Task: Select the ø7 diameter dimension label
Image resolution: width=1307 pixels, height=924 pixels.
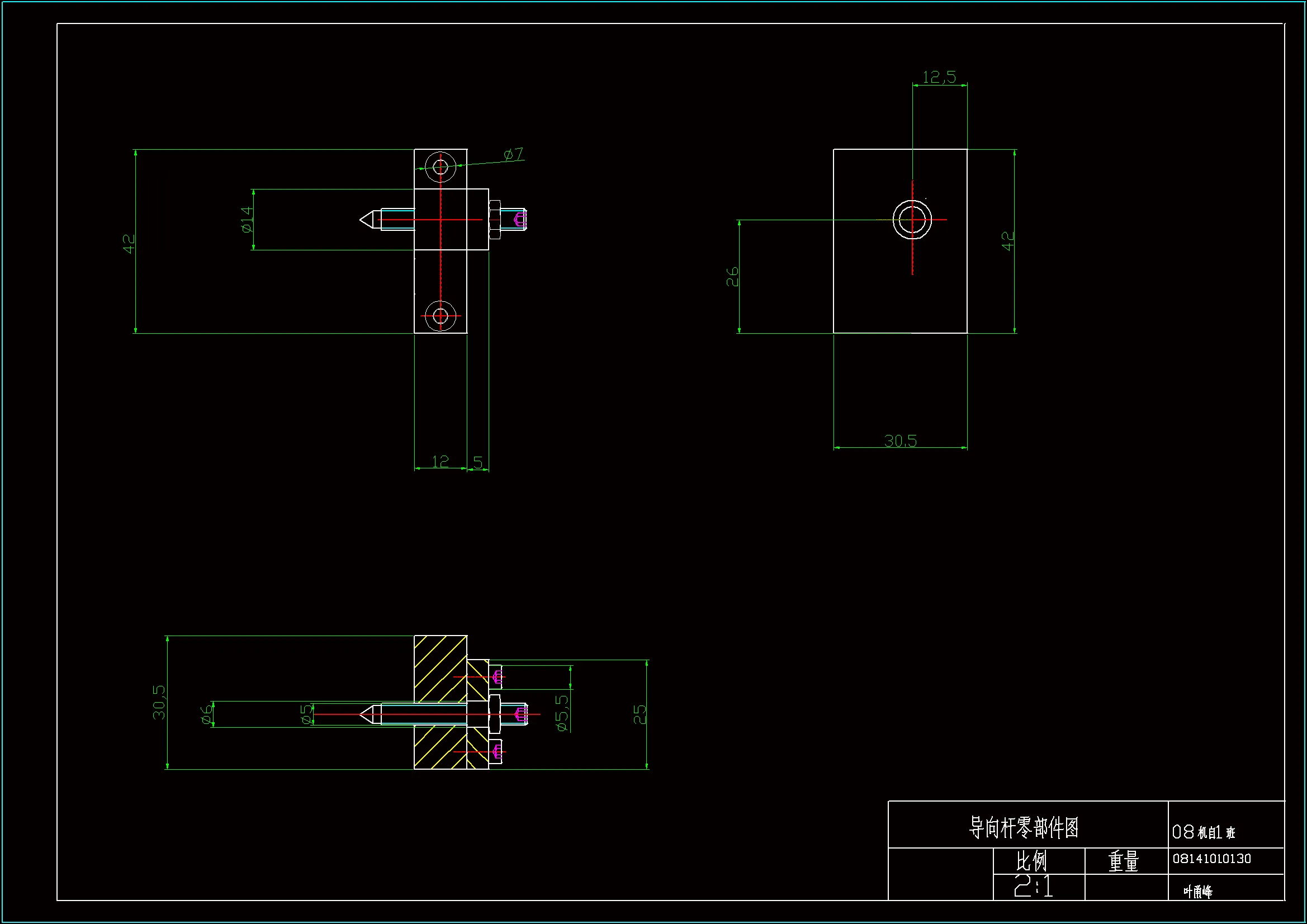Action: click(513, 154)
